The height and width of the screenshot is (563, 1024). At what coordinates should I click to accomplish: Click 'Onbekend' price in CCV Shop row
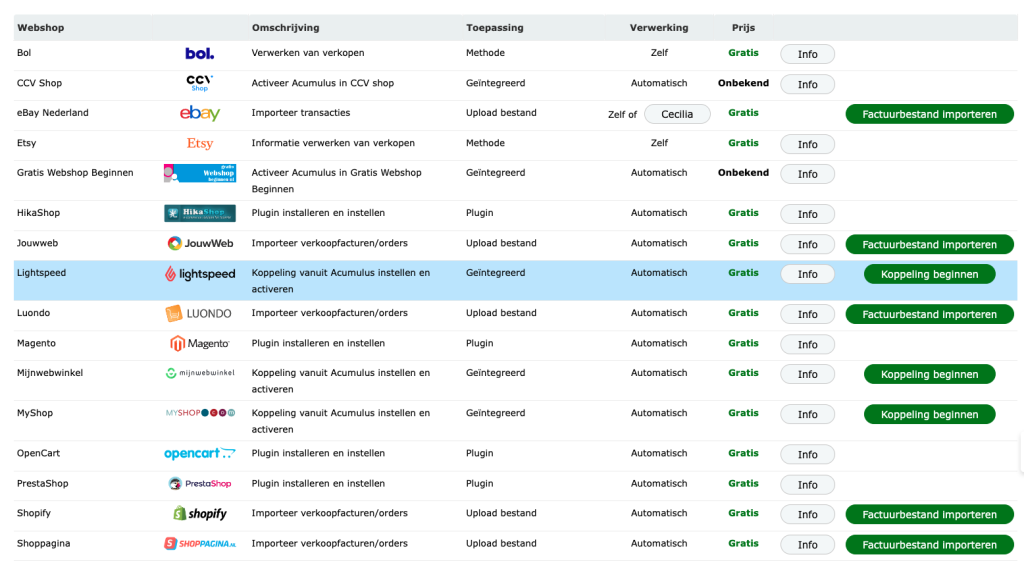(743, 83)
